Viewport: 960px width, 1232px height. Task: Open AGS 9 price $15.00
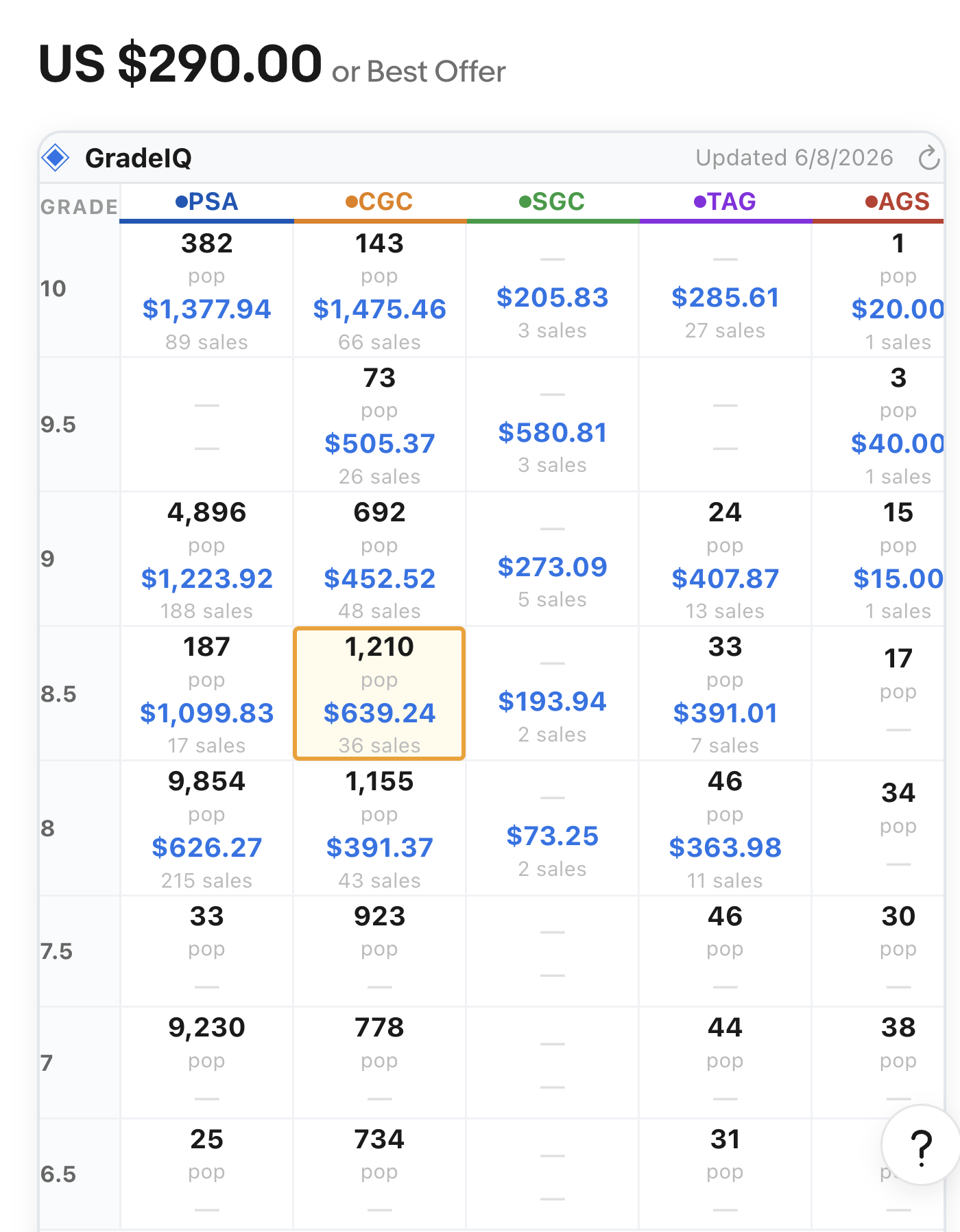(898, 579)
